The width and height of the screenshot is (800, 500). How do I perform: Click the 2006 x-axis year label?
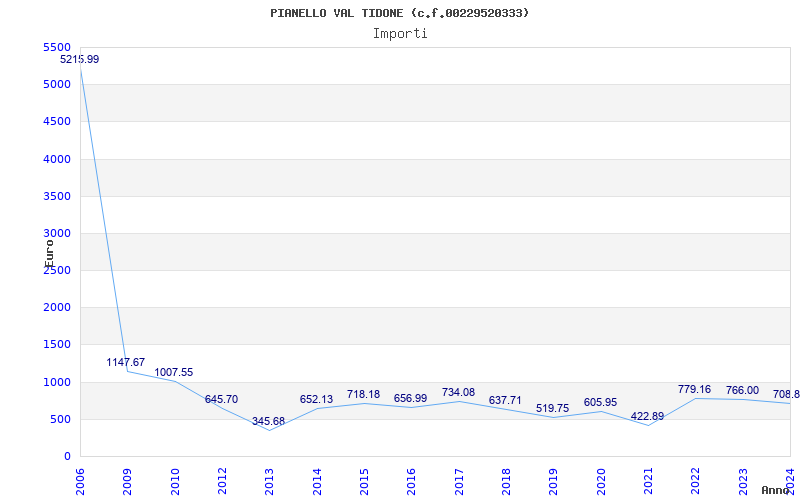coord(80,481)
